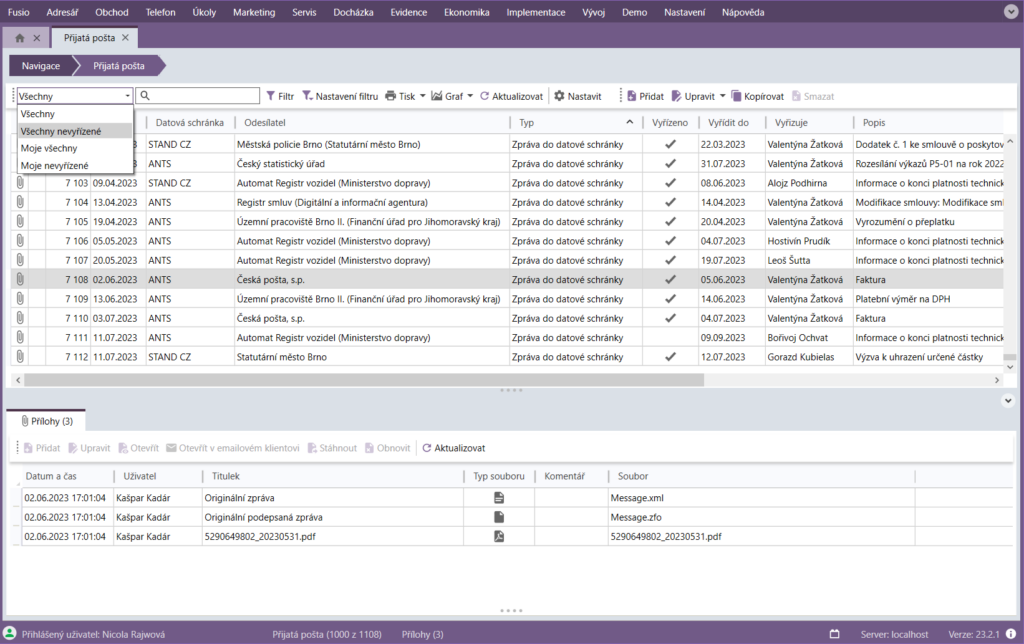
Task: Select 'Všechny nevyřízené' from the dropdown list
Action: tap(61, 131)
